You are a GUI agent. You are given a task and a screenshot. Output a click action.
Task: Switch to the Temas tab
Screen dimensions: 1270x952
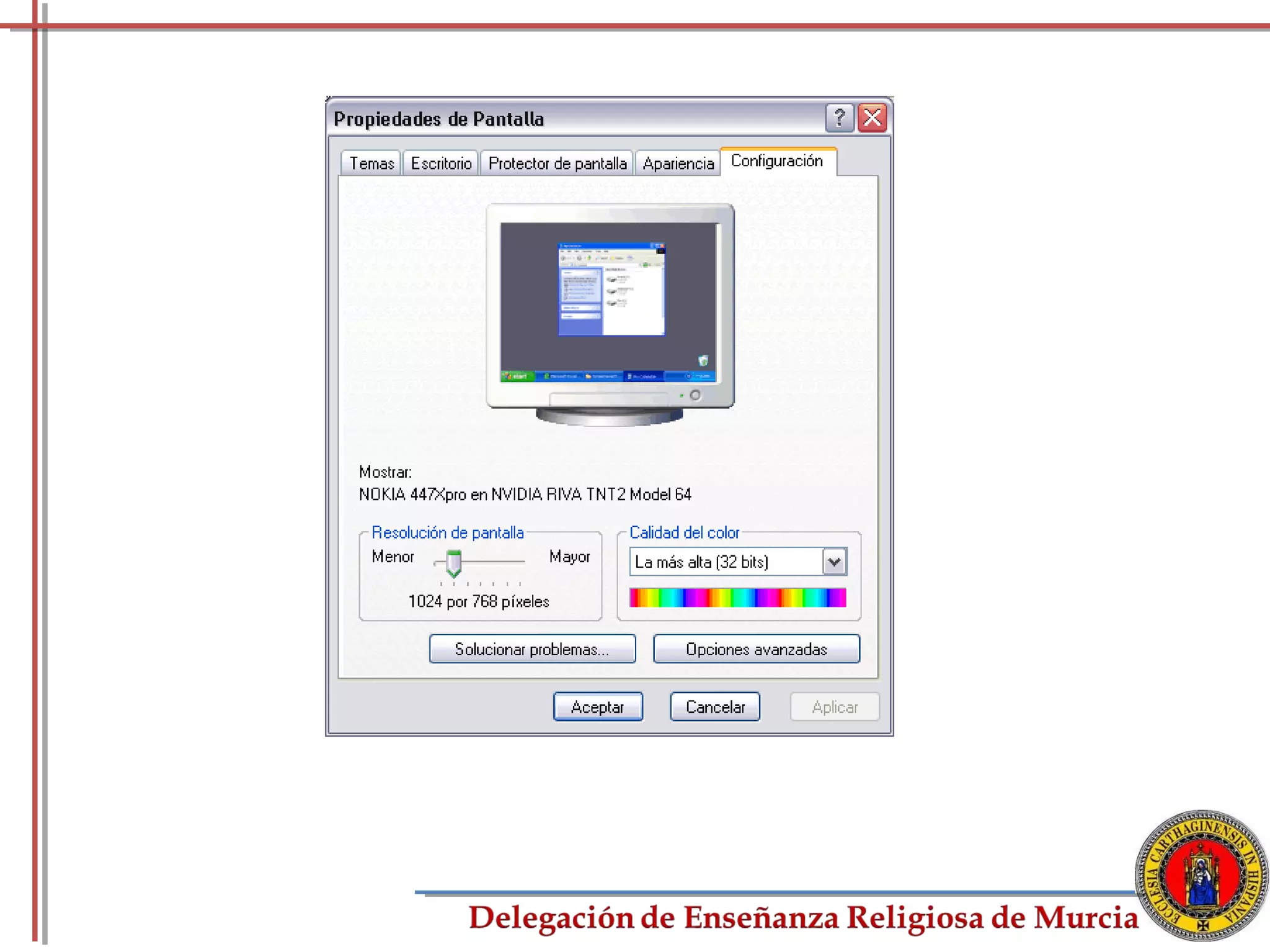click(x=371, y=164)
